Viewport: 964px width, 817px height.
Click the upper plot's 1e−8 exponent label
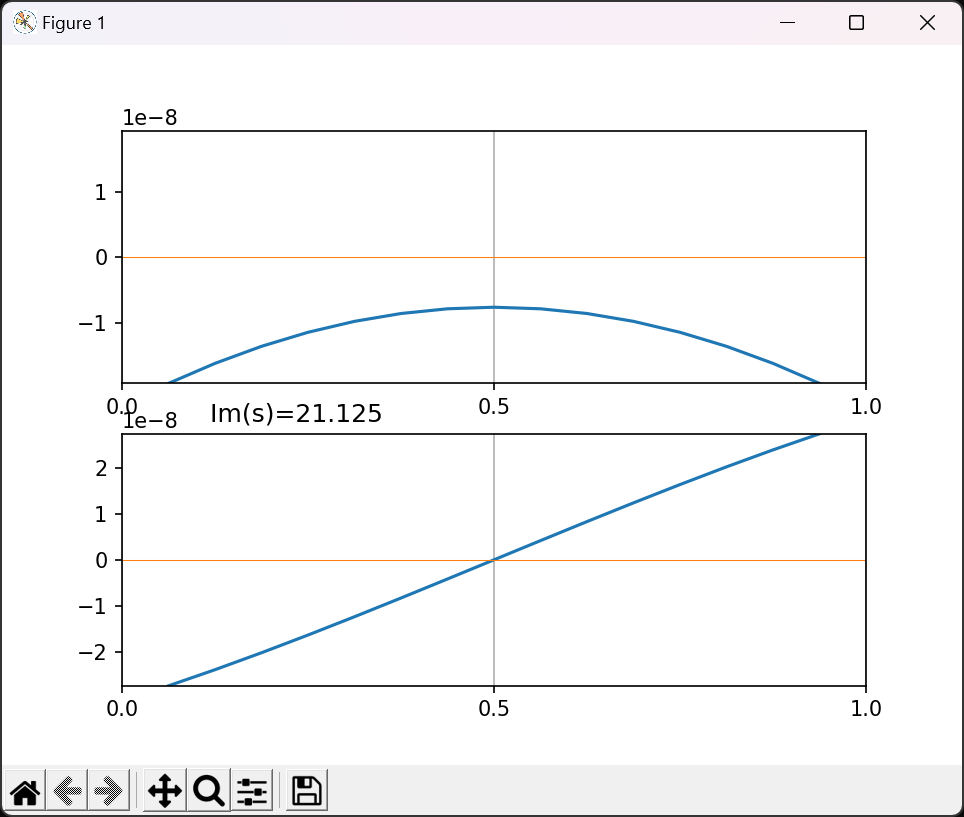tap(149, 117)
